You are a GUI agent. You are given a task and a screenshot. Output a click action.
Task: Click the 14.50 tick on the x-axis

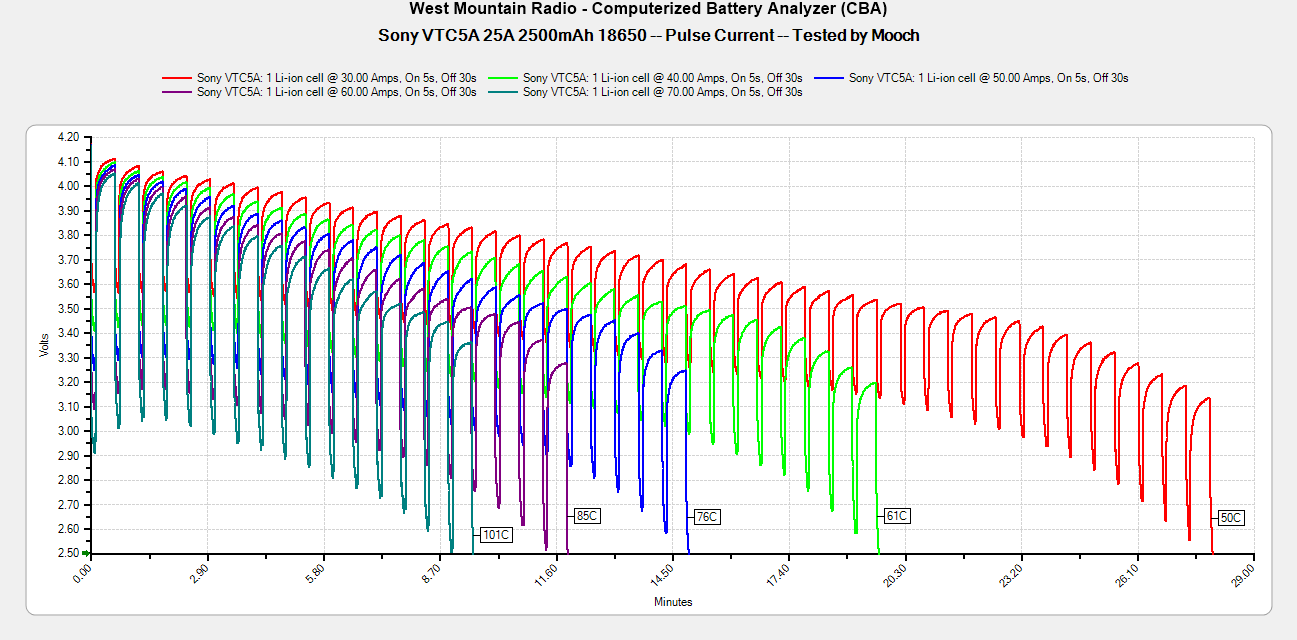coord(662,574)
